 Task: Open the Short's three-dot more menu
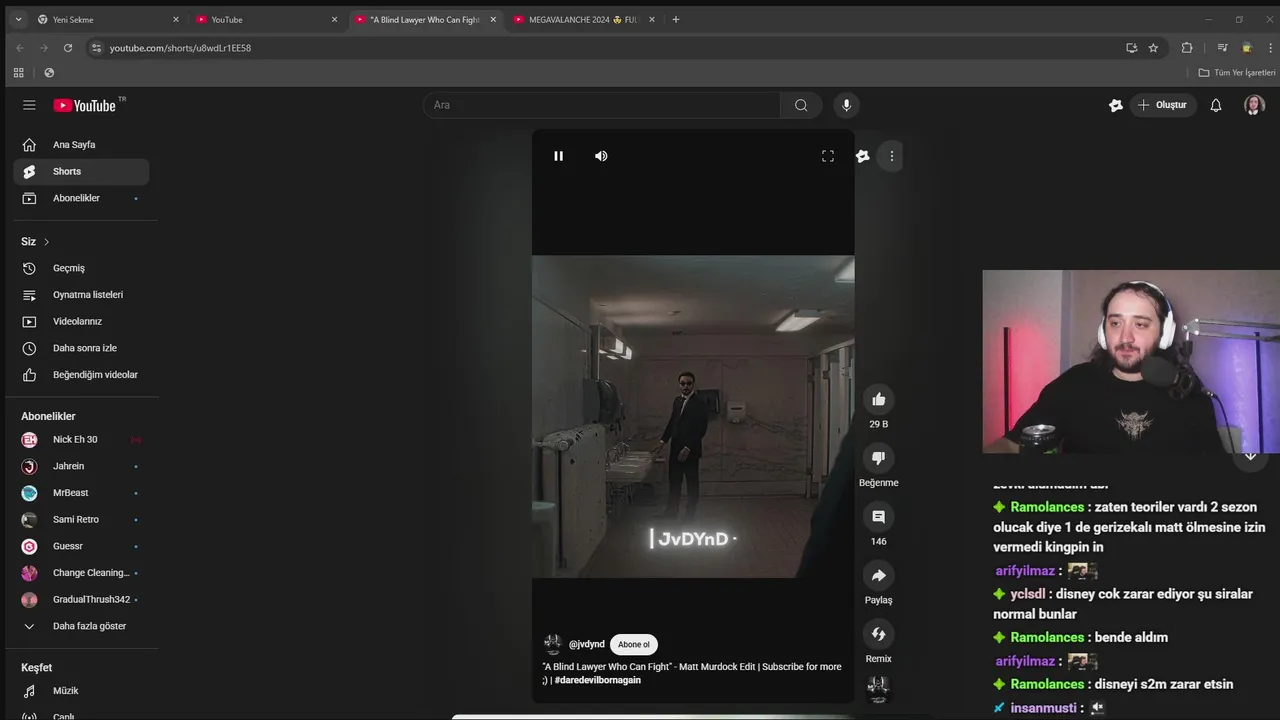pos(892,156)
